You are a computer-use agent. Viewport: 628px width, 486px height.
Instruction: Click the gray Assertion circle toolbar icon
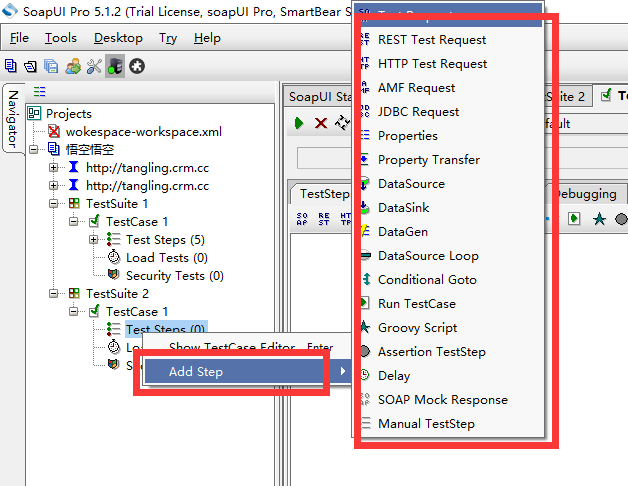pyautogui.click(x=621, y=219)
